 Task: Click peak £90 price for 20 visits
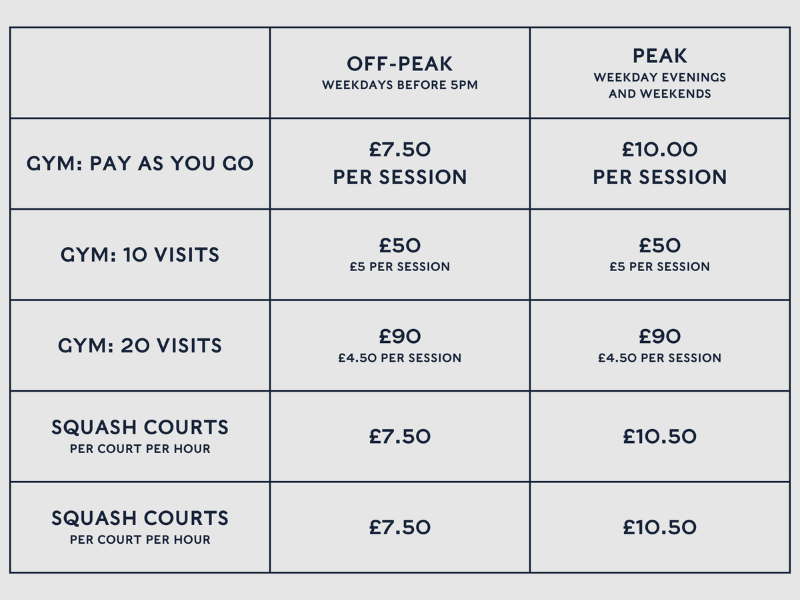(x=660, y=336)
